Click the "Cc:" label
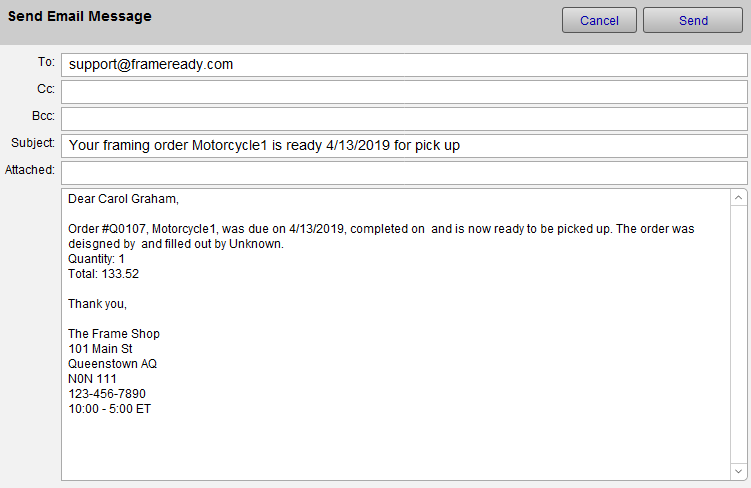This screenshot has width=751, height=488. pos(46,89)
